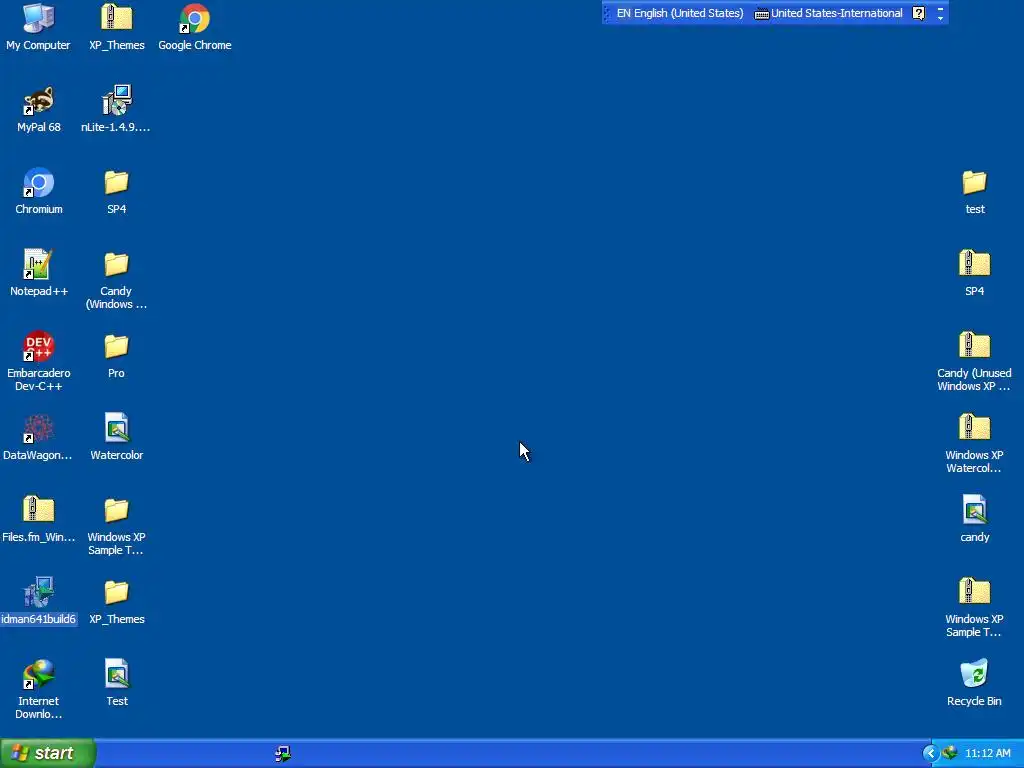Viewport: 1024px width, 768px height.
Task: Click the taskbar quick launch network icon
Action: [x=283, y=754]
